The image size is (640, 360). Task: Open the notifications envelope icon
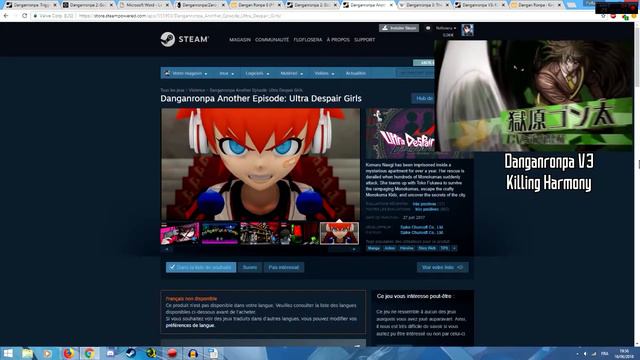tap(428, 28)
